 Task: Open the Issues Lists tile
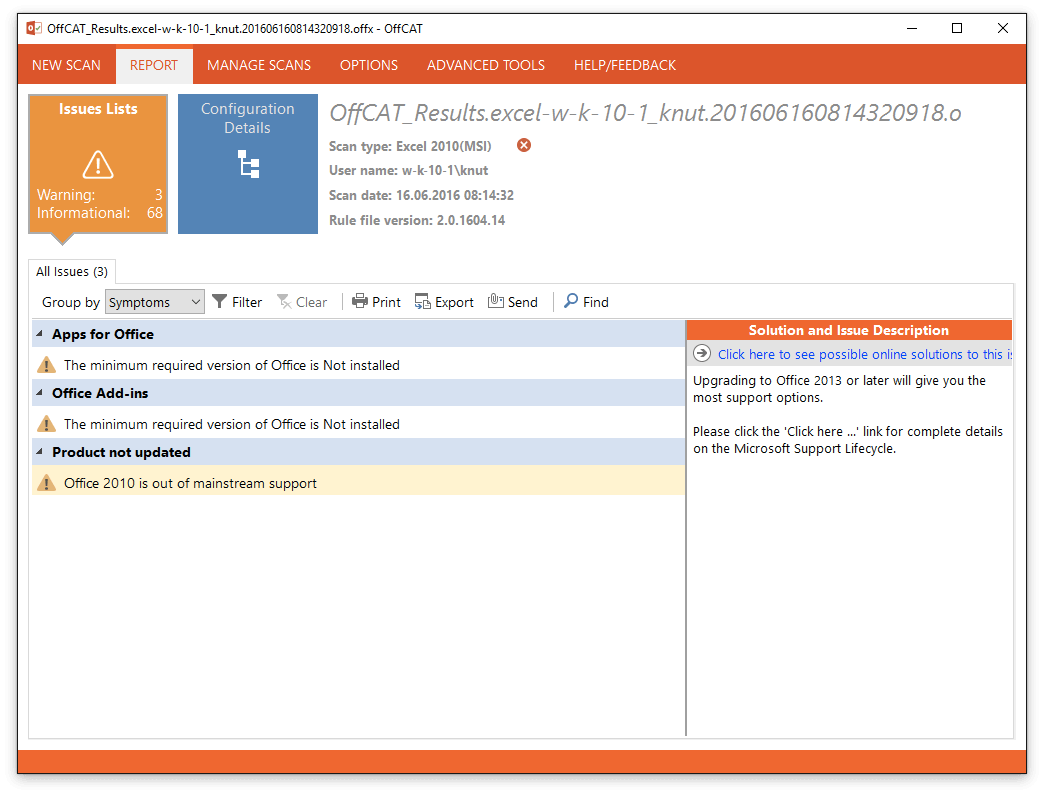[98, 164]
